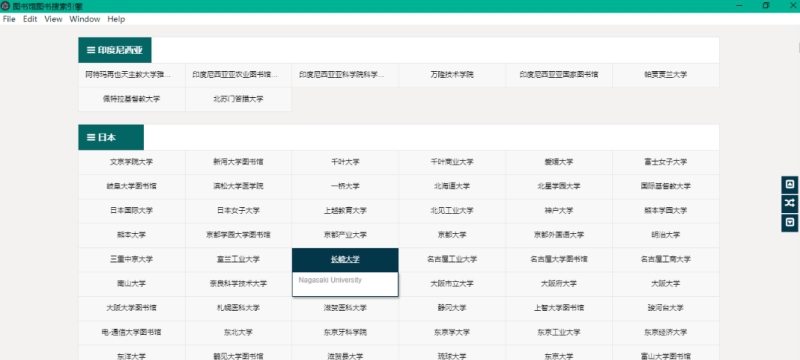Open 富士女子大学
Screen dimensions: 800x360
(666, 162)
